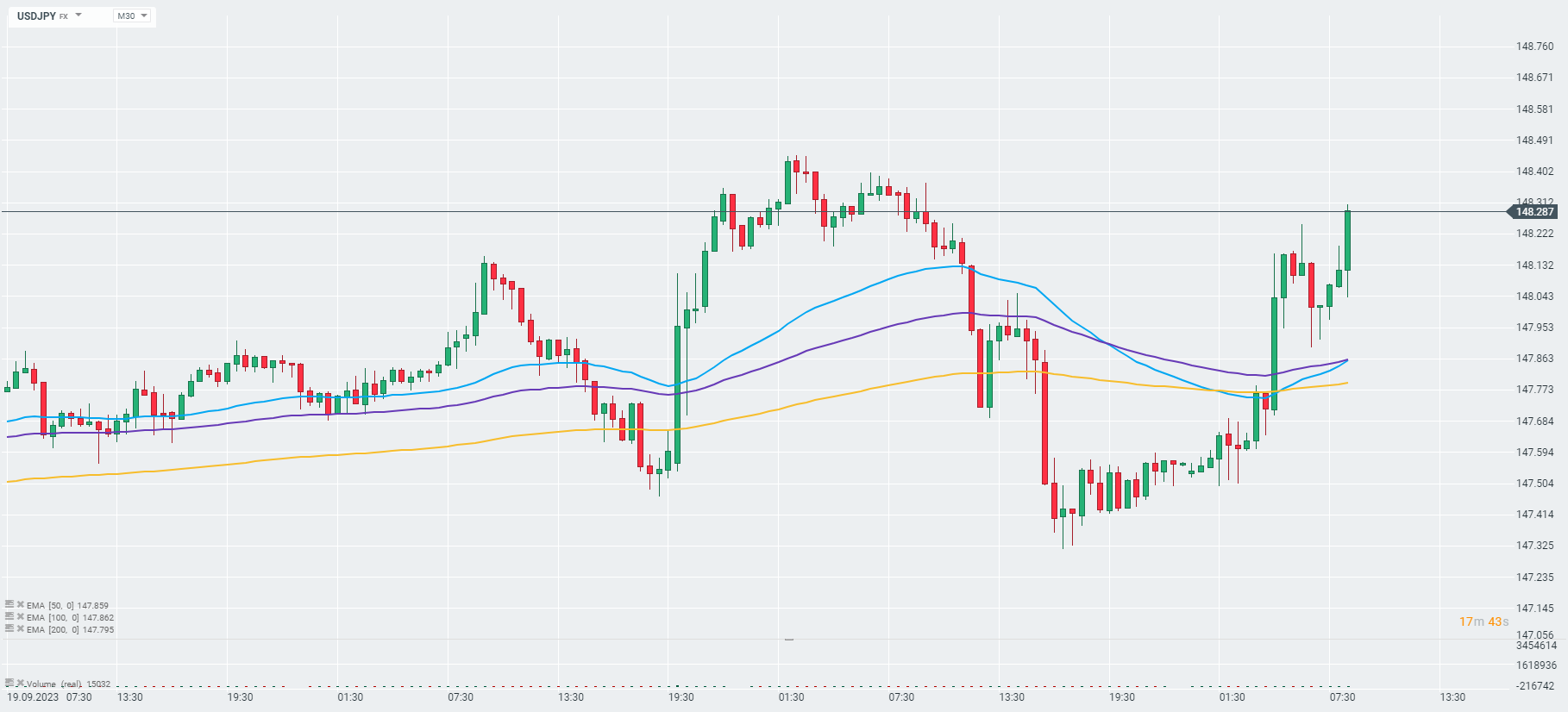The height and width of the screenshot is (712, 1568).
Task: Remove the EMA 50 indicator
Action: pyautogui.click(x=20, y=605)
